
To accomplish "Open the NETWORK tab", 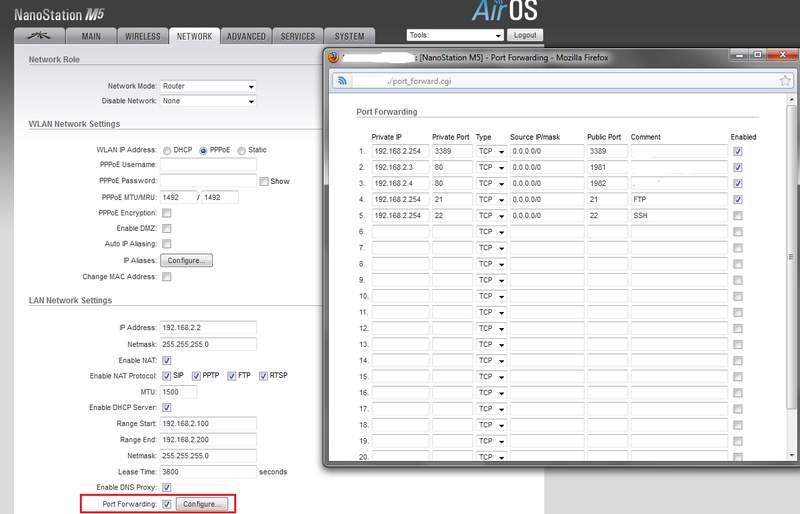I will 194,36.
